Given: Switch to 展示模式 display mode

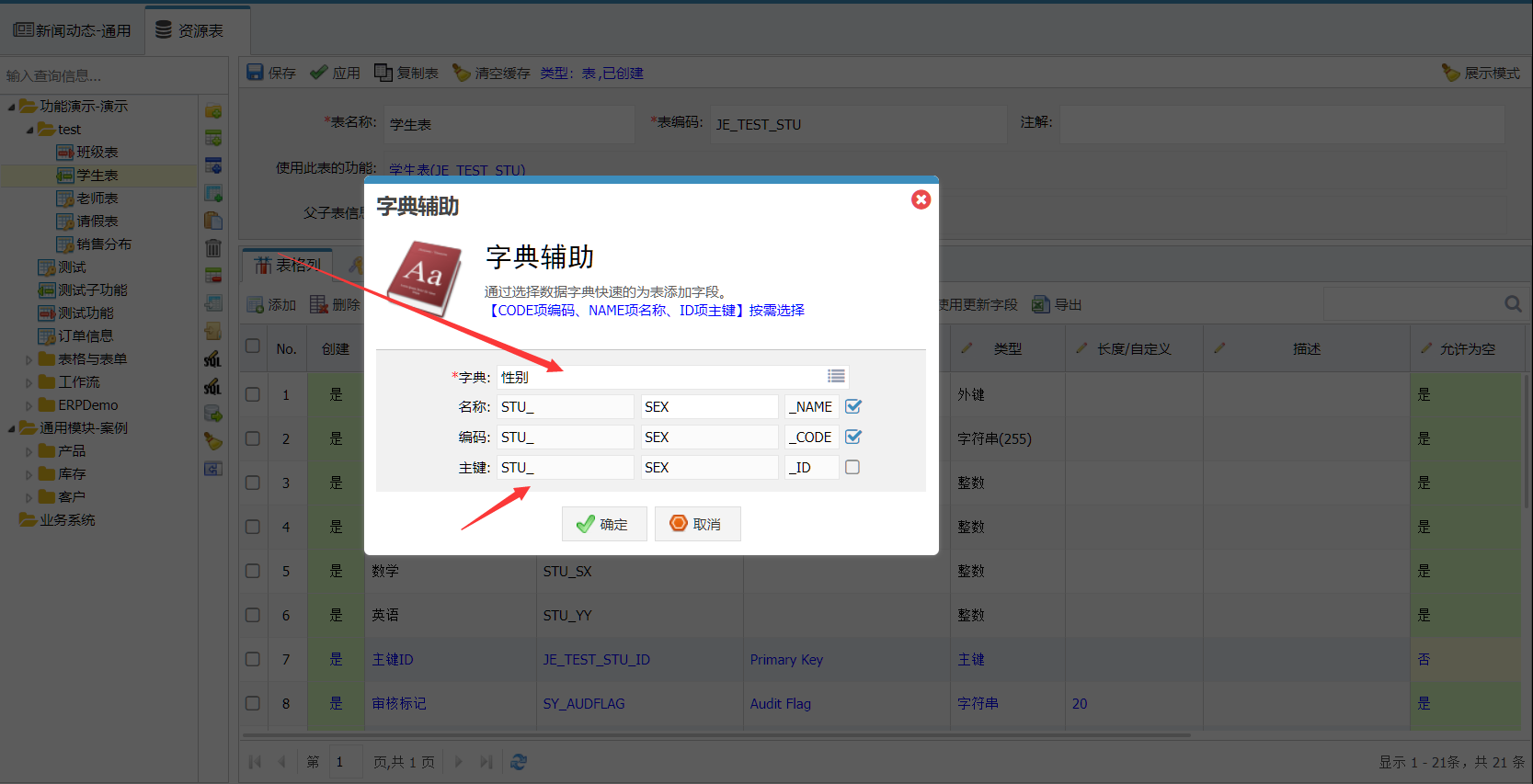Looking at the screenshot, I should click(1482, 73).
